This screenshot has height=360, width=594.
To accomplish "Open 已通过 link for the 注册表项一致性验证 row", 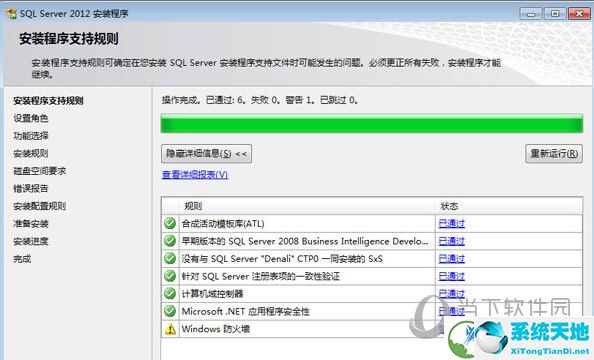I will click(451, 276).
